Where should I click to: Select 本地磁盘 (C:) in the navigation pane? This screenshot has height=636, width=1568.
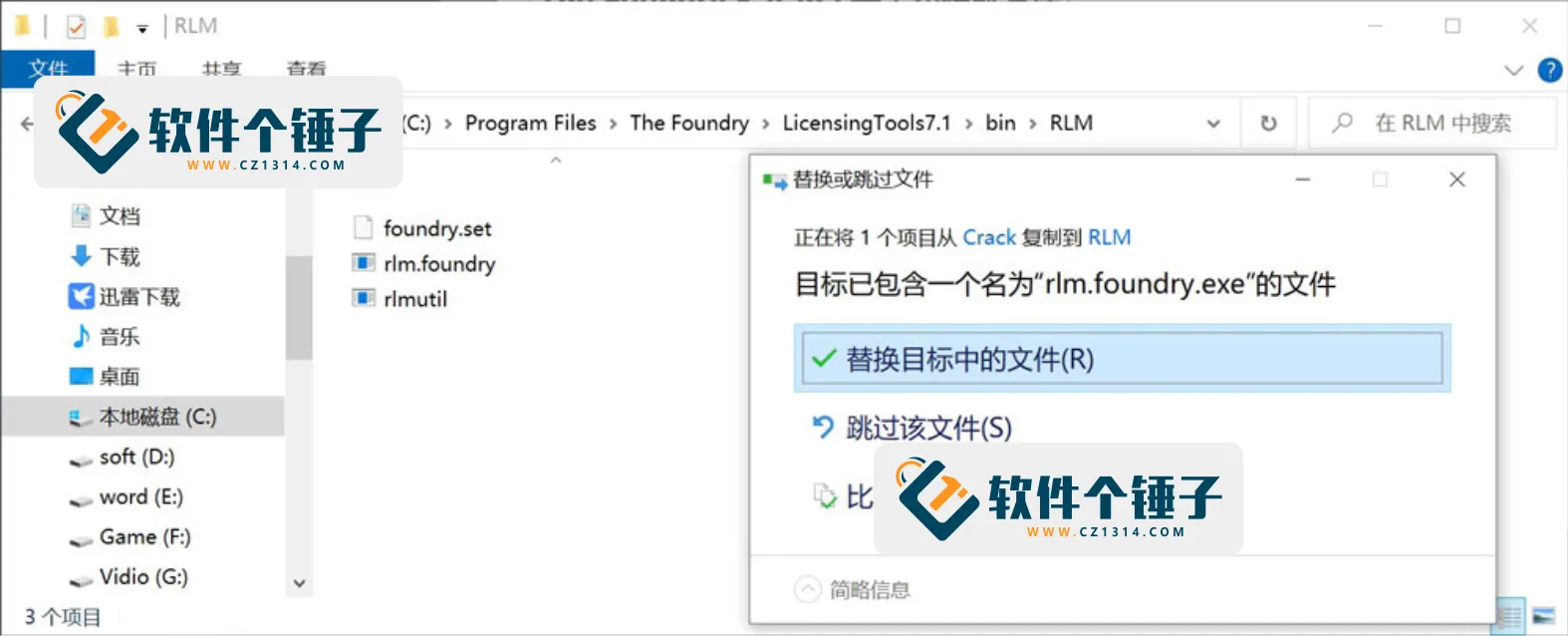coord(142,417)
